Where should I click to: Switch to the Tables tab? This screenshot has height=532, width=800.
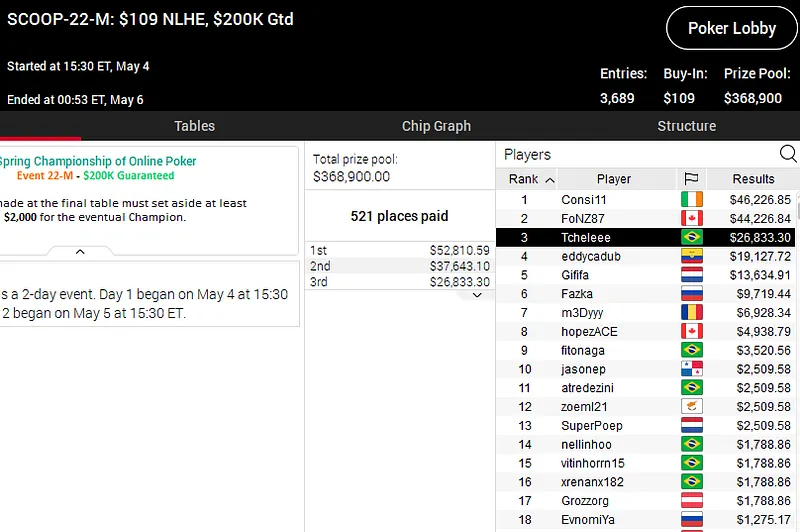(x=194, y=126)
